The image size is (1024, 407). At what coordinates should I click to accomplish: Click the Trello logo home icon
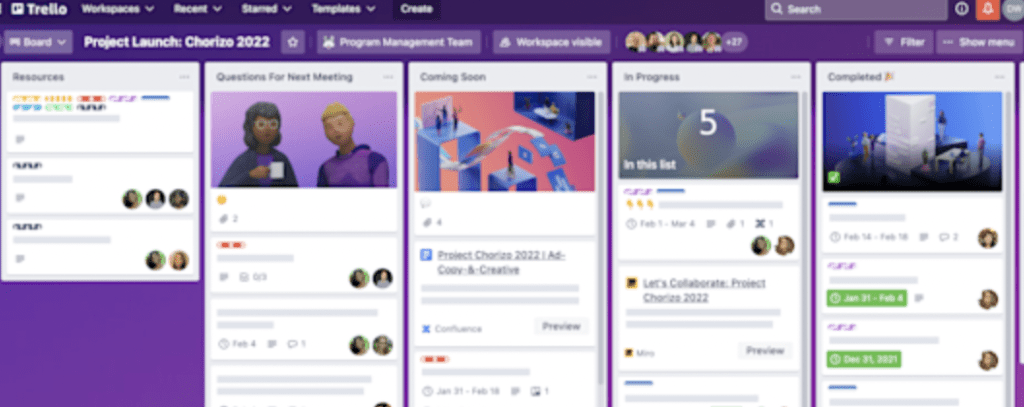(39, 9)
